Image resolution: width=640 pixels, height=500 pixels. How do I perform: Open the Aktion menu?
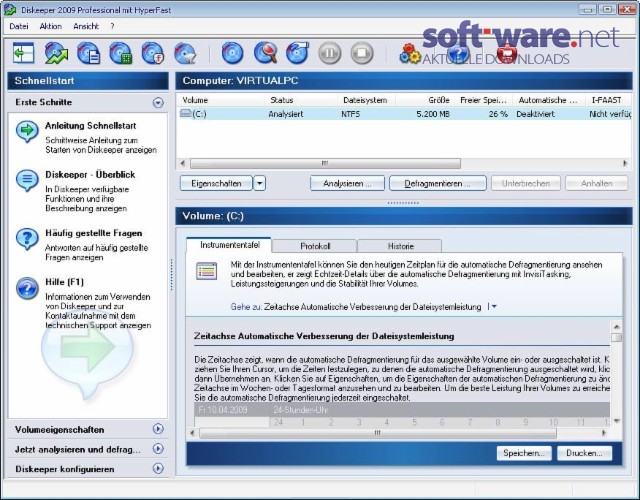[x=51, y=26]
